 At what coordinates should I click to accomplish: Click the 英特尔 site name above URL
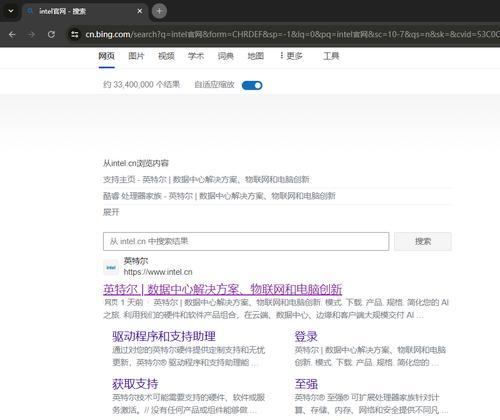tap(136, 261)
